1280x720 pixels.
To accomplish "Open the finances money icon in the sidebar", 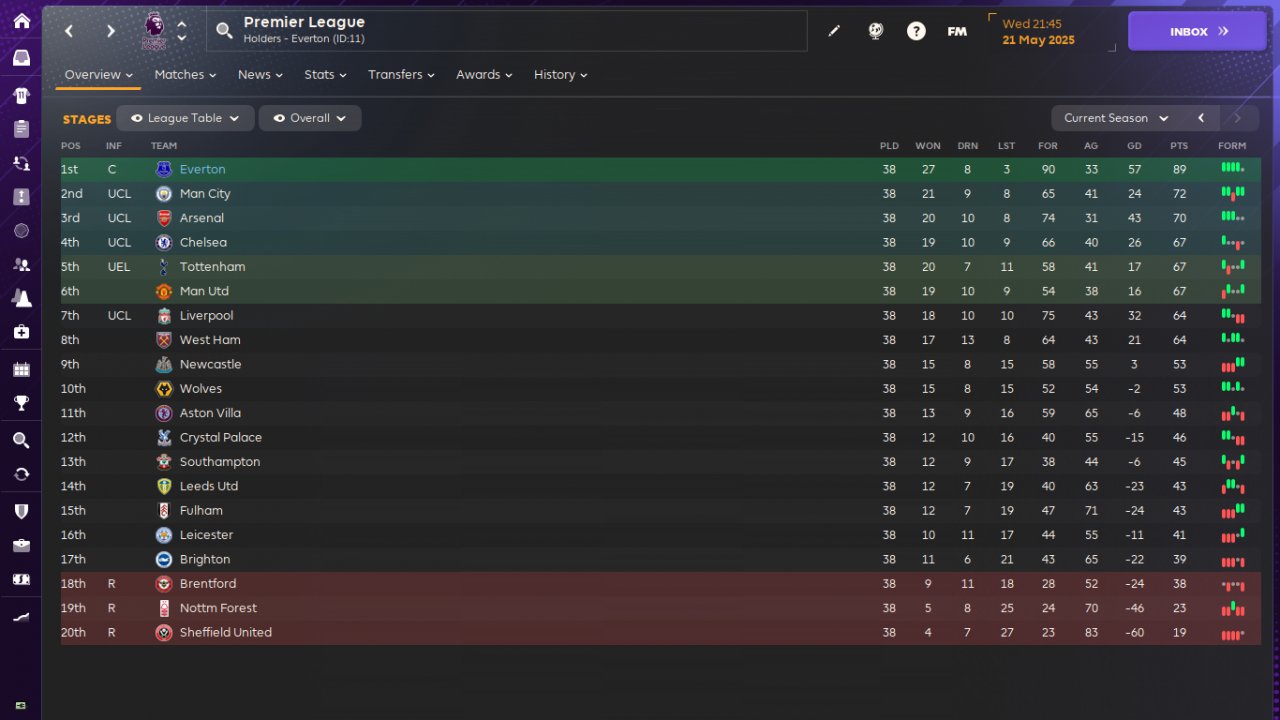I will 21,579.
